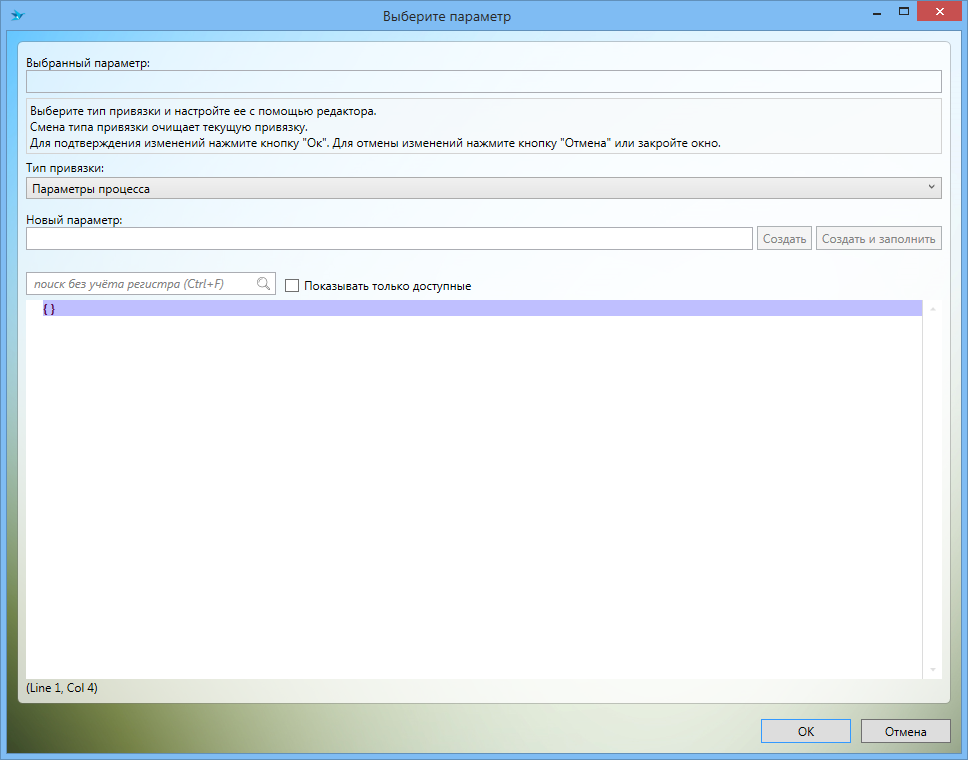Screen dimensions: 968x760
Task: Confirm with the OK button
Action: coord(805,731)
